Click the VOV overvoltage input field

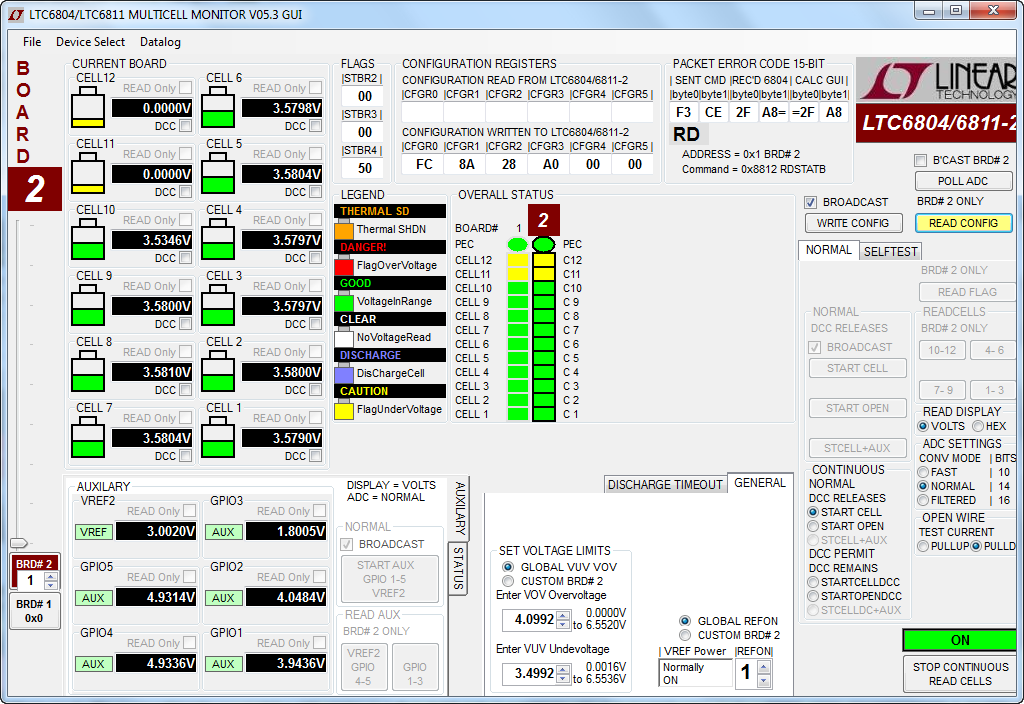[x=528, y=619]
